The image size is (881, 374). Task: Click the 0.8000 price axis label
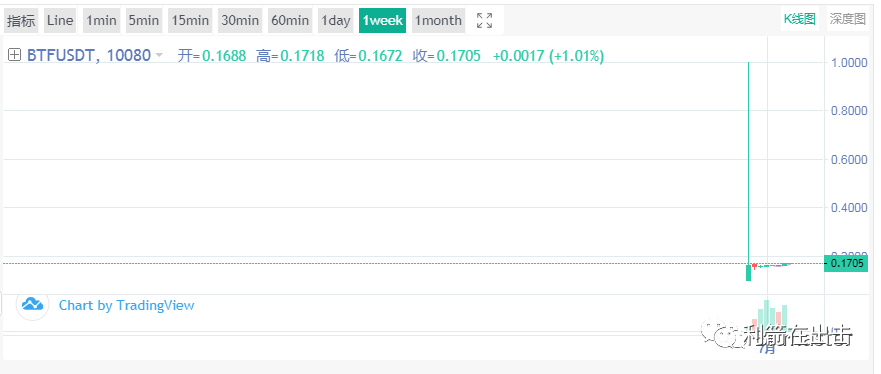[x=849, y=111]
